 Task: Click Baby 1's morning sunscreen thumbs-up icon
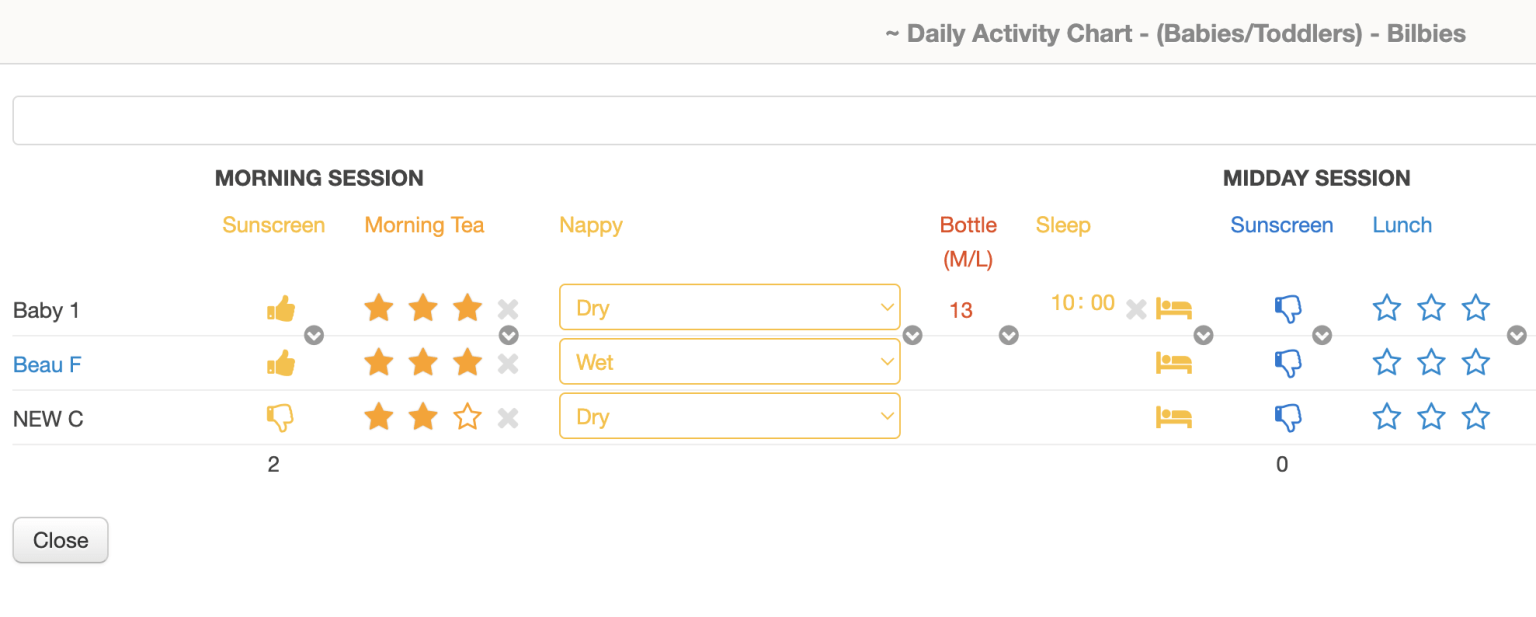click(281, 309)
